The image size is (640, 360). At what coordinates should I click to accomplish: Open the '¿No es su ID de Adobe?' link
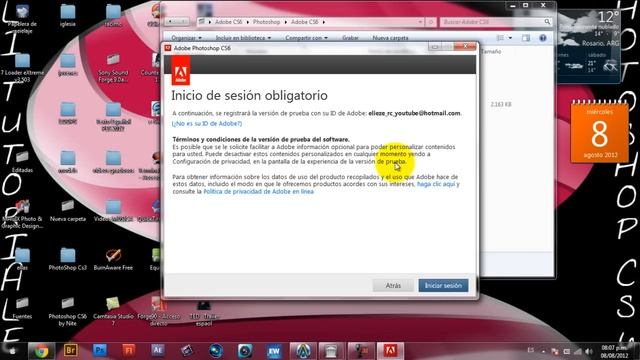pyautogui.click(x=207, y=123)
